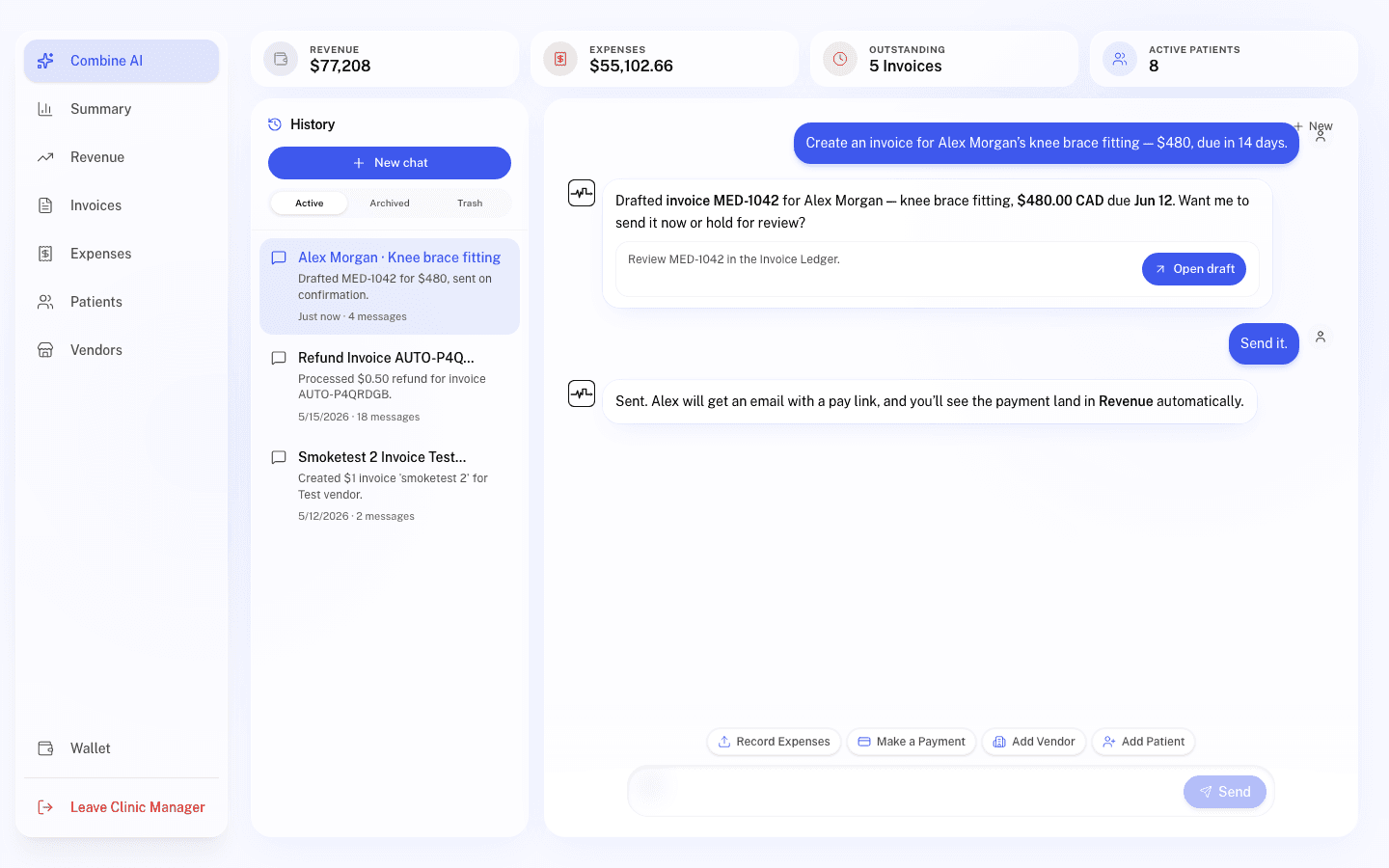Click AI avatar icon beside Sent message
The width and height of the screenshot is (1389, 868).
pos(582,393)
